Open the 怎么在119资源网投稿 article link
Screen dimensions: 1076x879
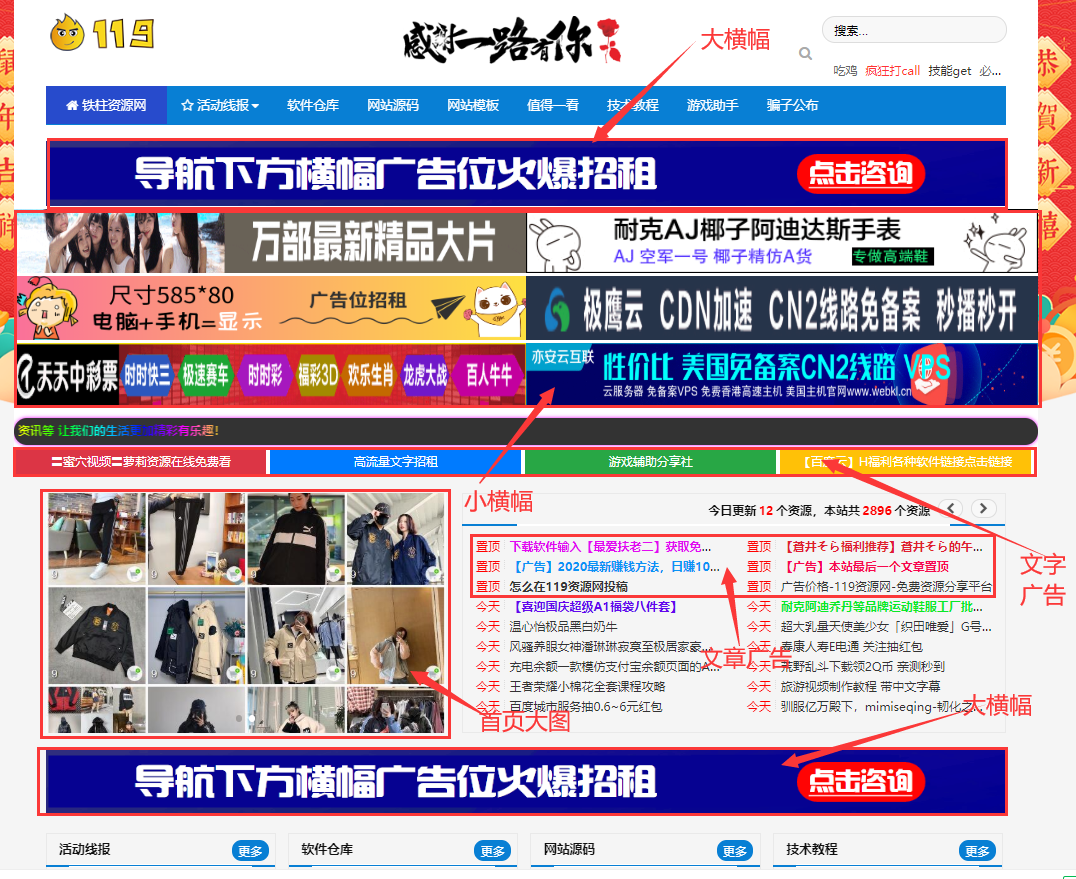(x=568, y=587)
